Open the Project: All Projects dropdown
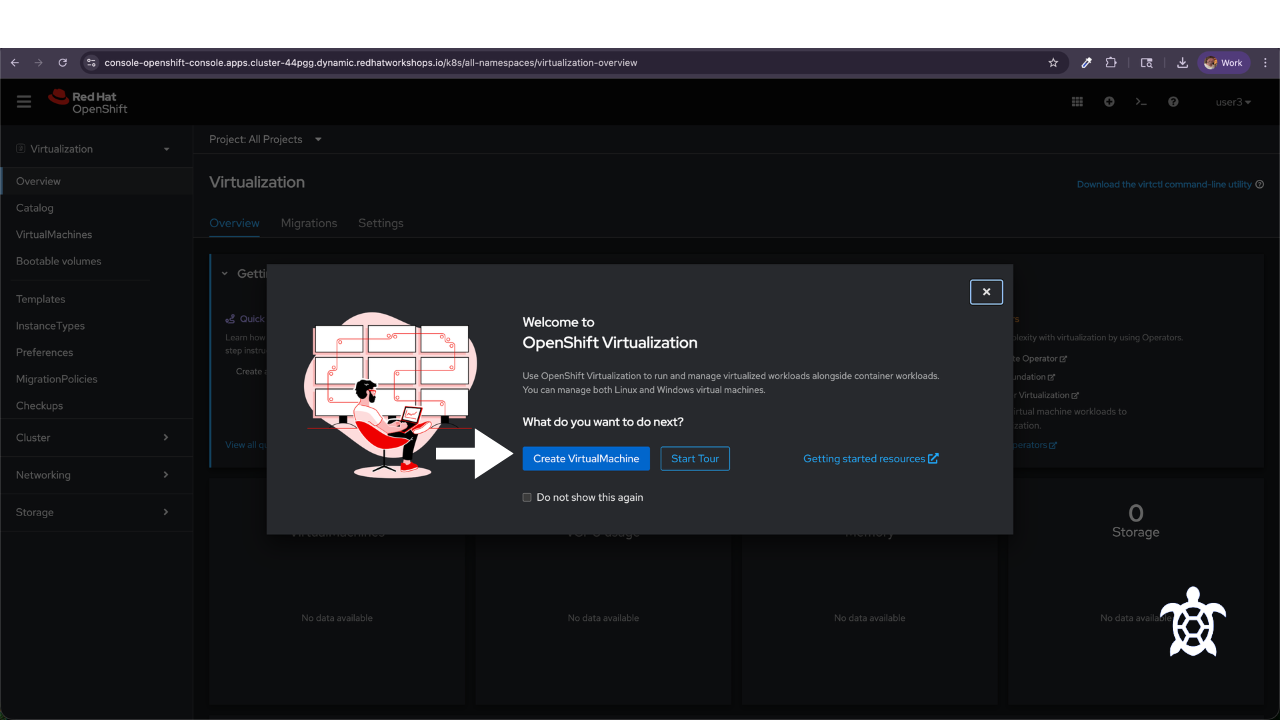Viewport: 1280px width, 720px height. pyautogui.click(x=265, y=139)
